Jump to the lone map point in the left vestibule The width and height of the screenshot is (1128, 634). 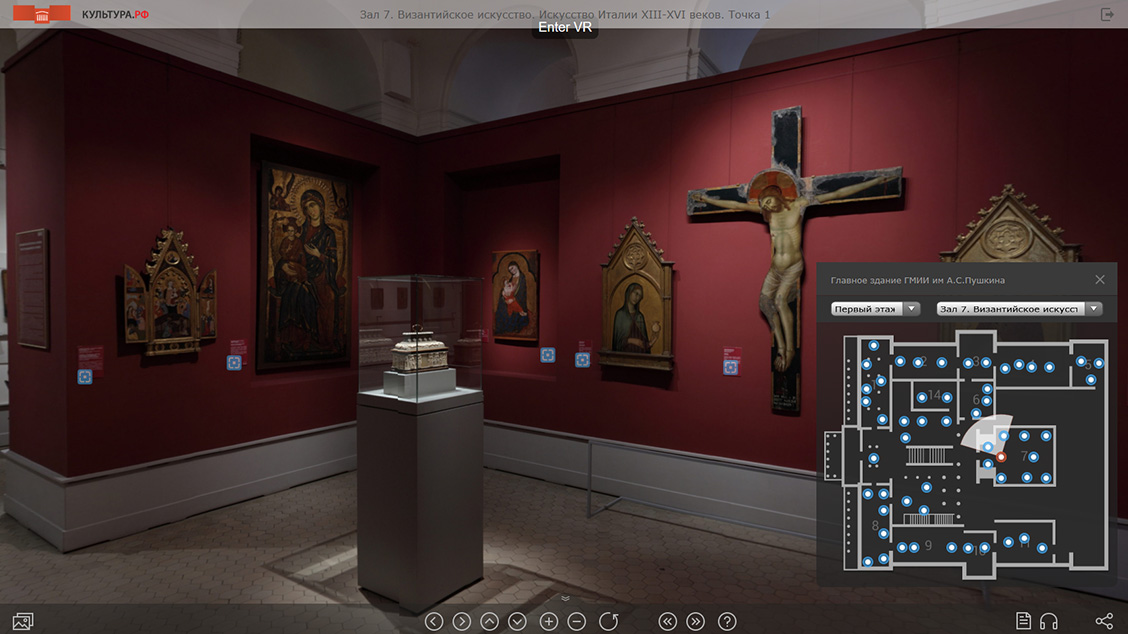click(873, 458)
